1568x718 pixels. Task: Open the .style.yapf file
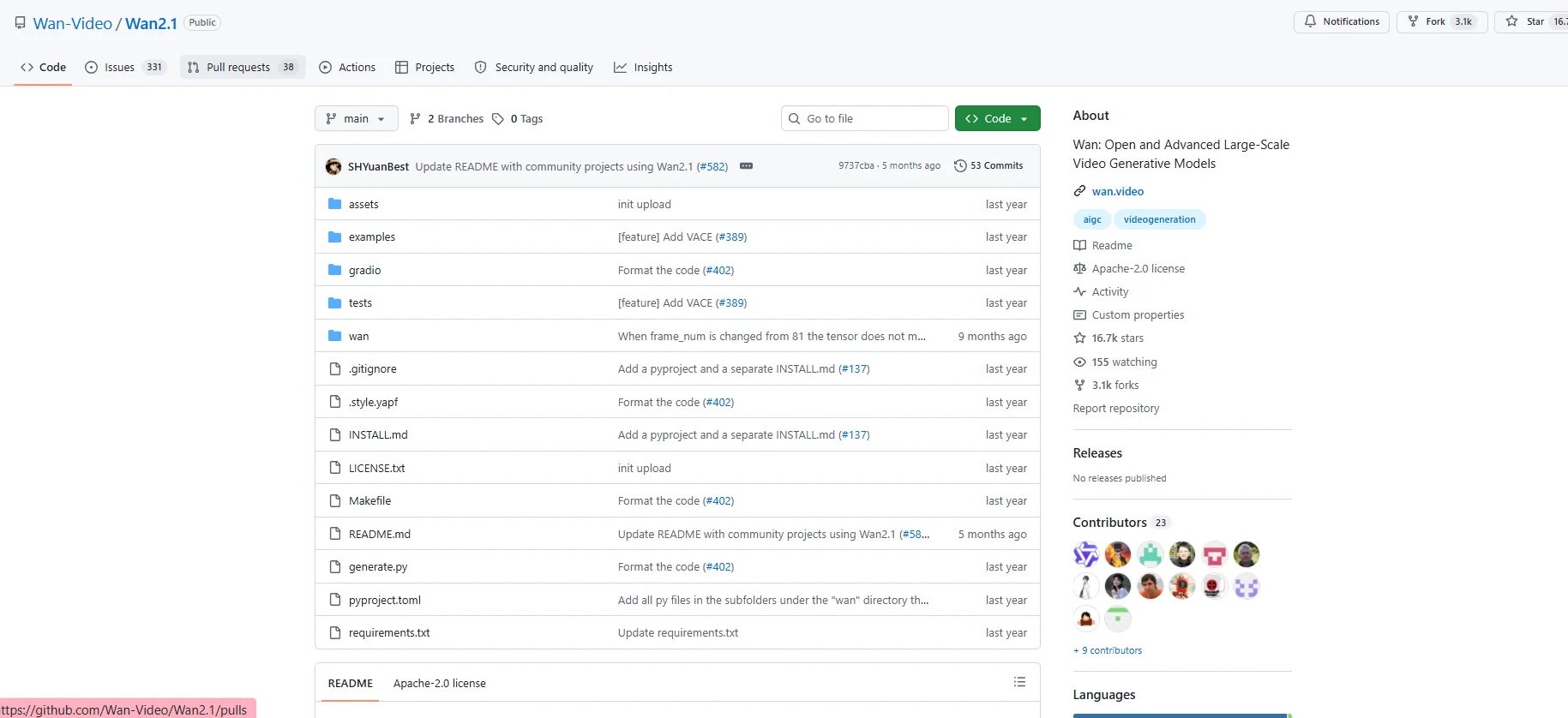pyautogui.click(x=373, y=402)
